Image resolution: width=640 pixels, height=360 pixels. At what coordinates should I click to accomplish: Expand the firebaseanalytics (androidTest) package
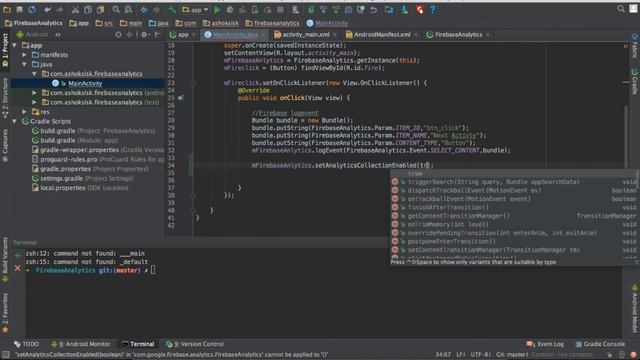(34, 93)
